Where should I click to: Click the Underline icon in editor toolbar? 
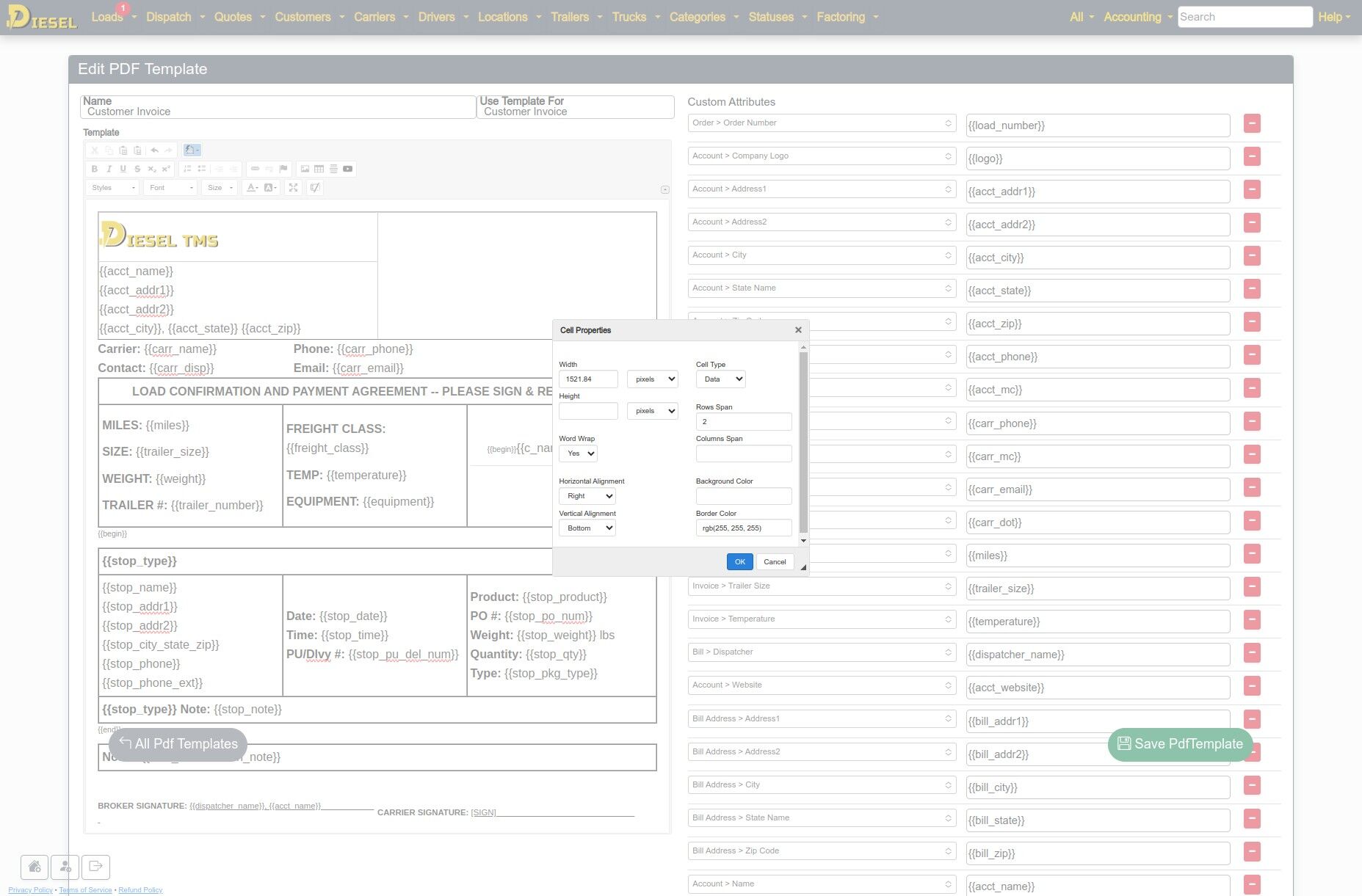point(123,169)
